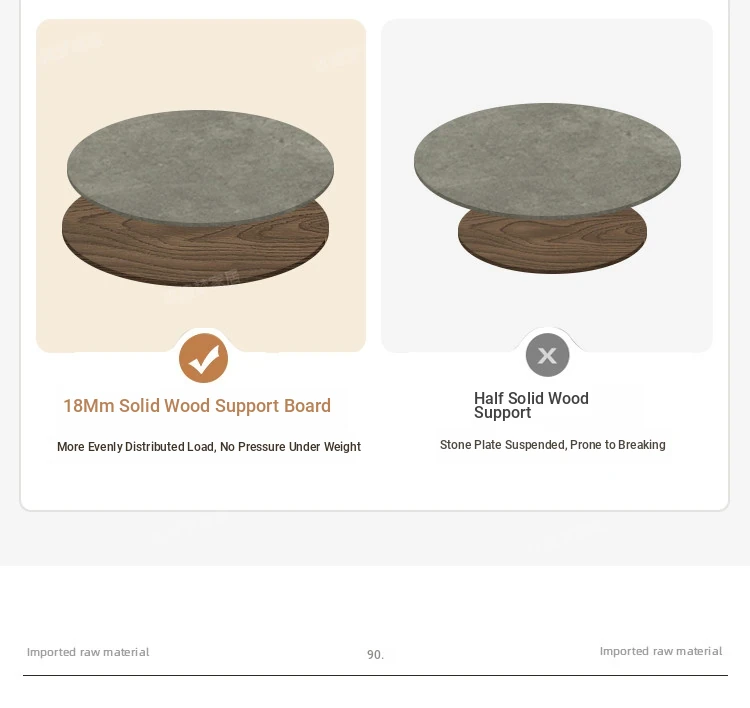Click the No Pressure Under Weight phrase

pyautogui.click(x=290, y=447)
